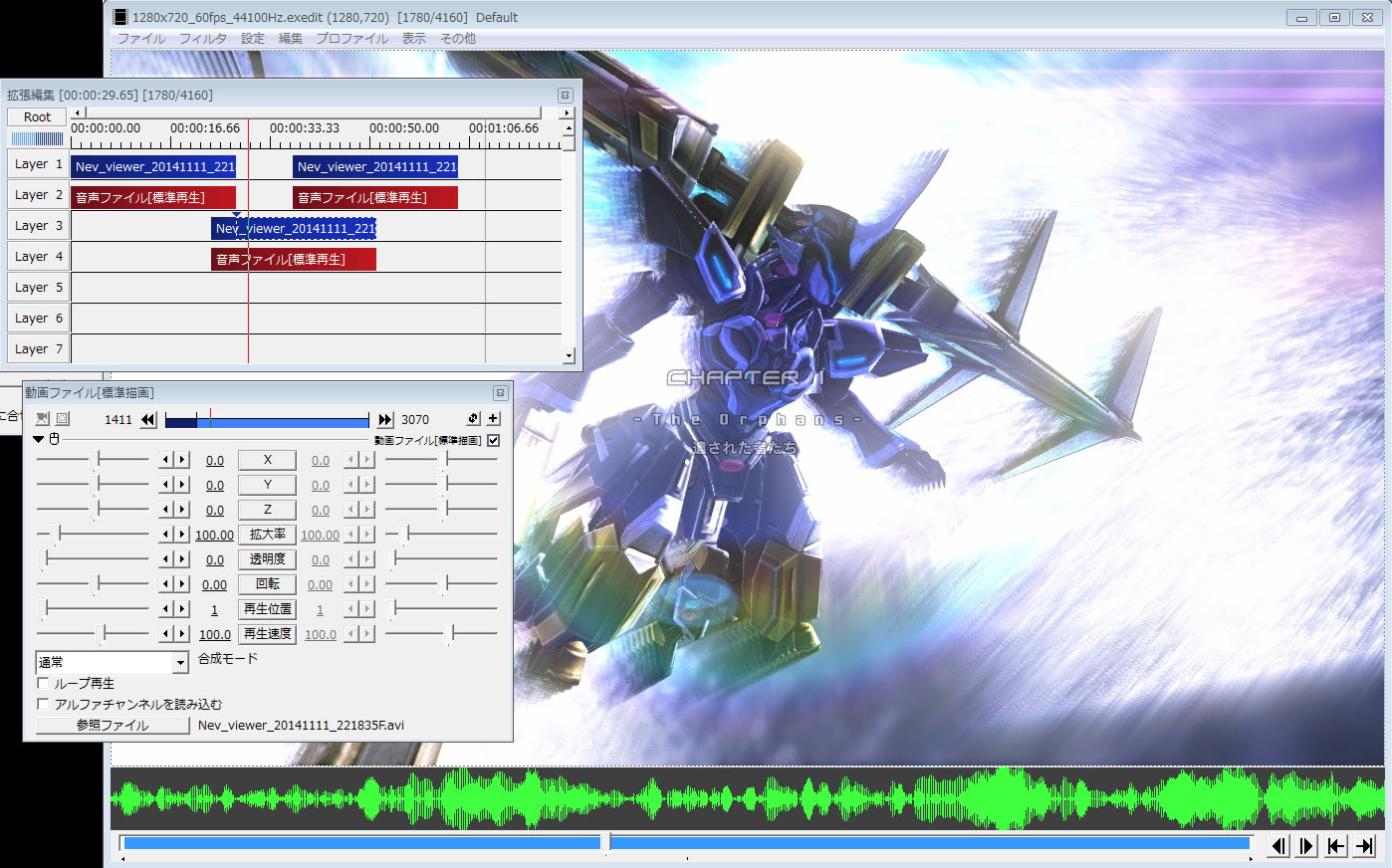Step back one frame in main window
This screenshot has width=1392, height=868.
click(x=1278, y=846)
